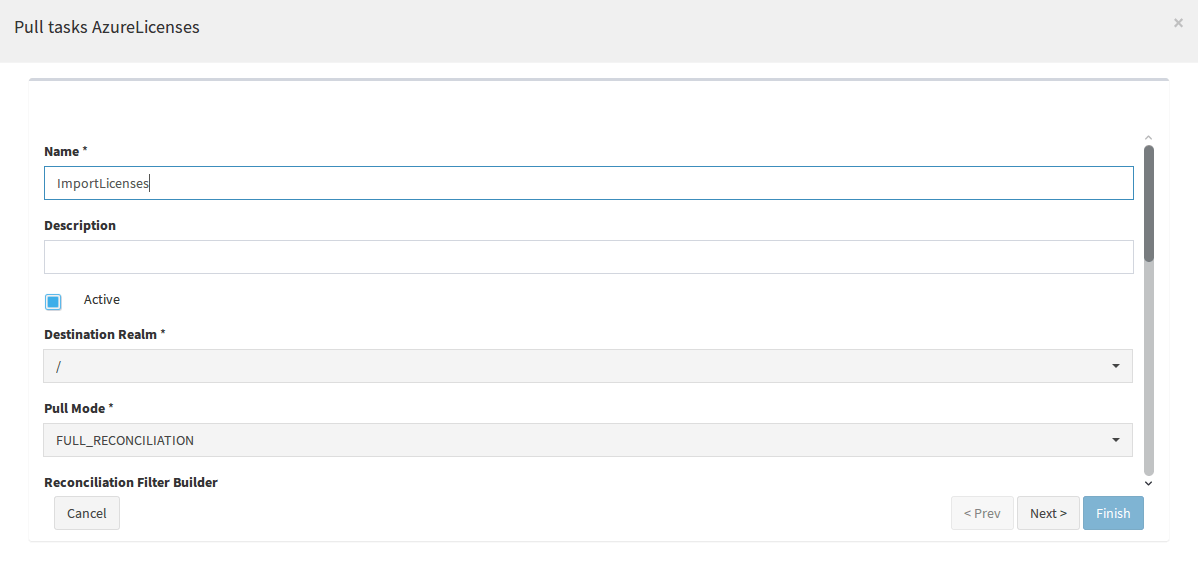Viewport: 1198px width, 573px height.
Task: Click the Pull Mode caret arrow
Action: [x=1115, y=440]
